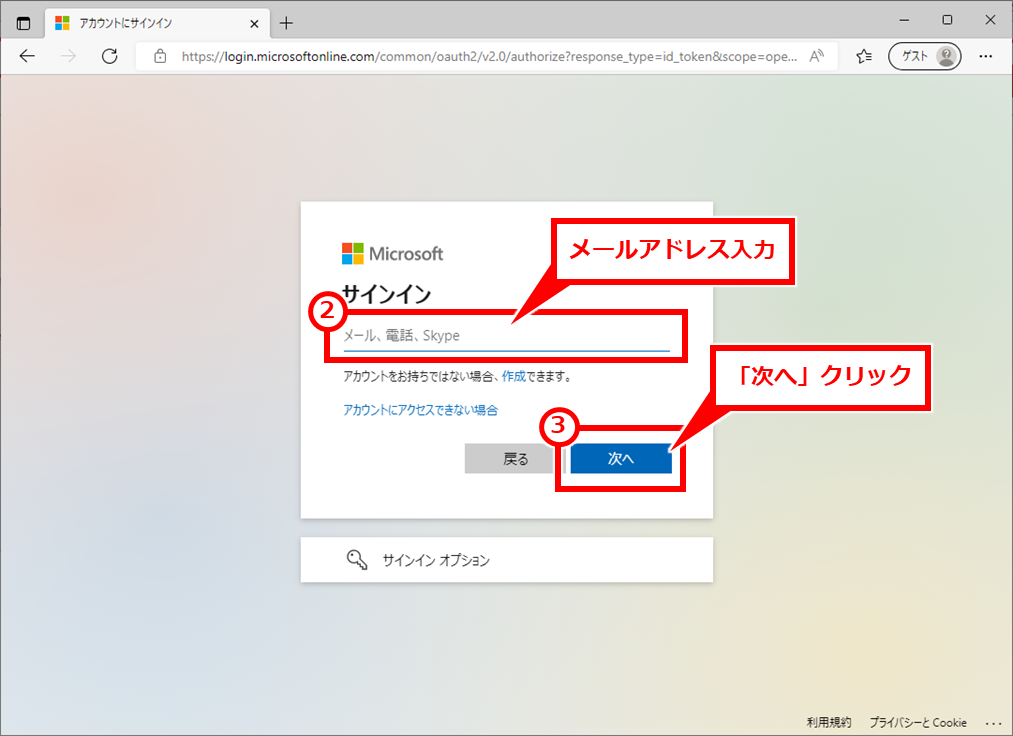
Task: Click the メール、電話、Skype input field
Action: [506, 336]
